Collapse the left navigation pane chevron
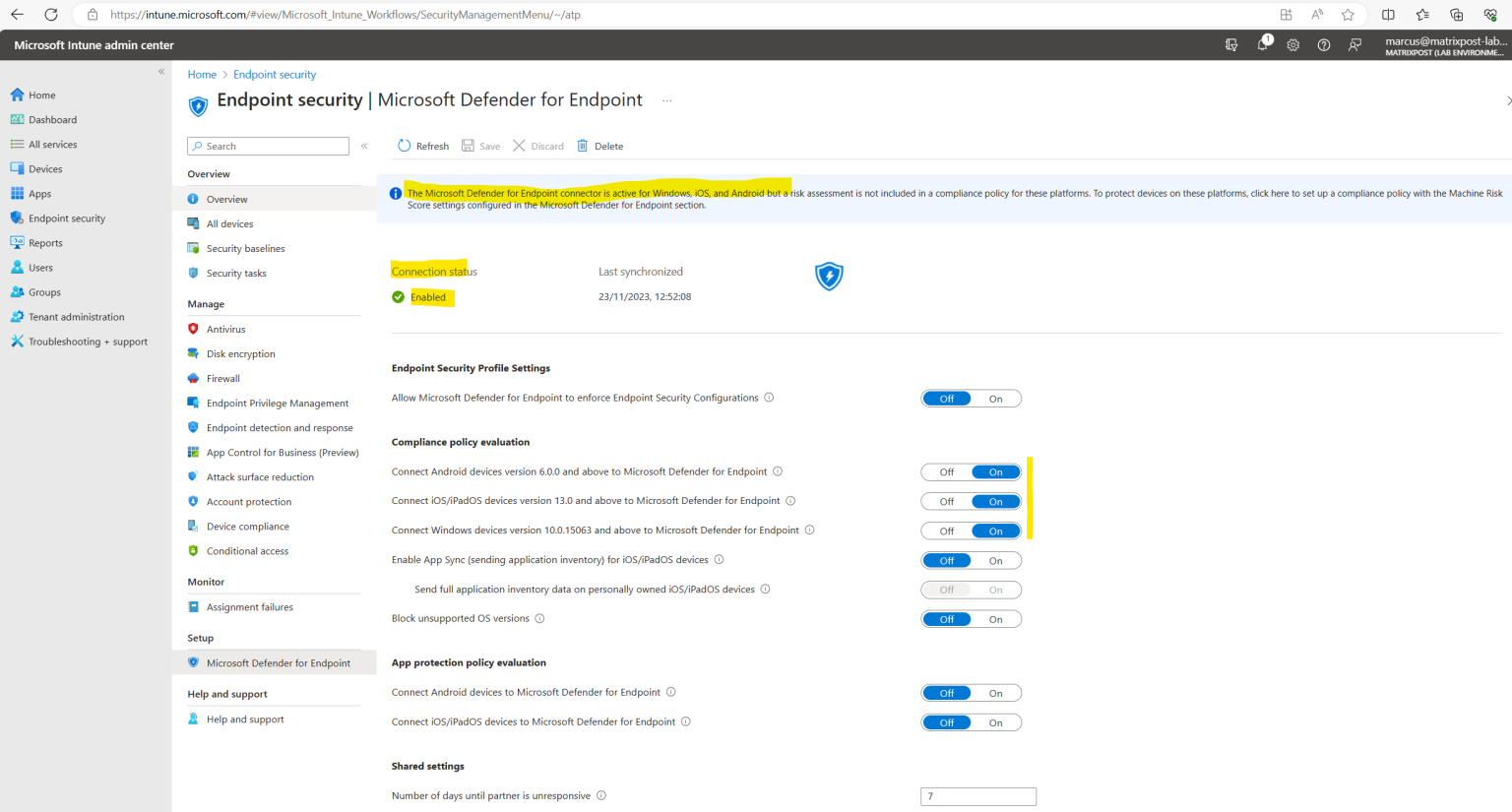The height and width of the screenshot is (812, 1512). pyautogui.click(x=160, y=70)
